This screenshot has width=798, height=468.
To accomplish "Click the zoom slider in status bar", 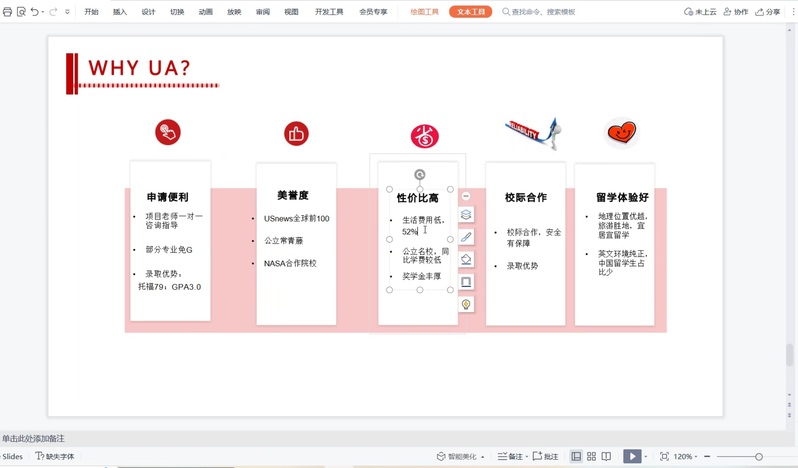I will pos(758,456).
